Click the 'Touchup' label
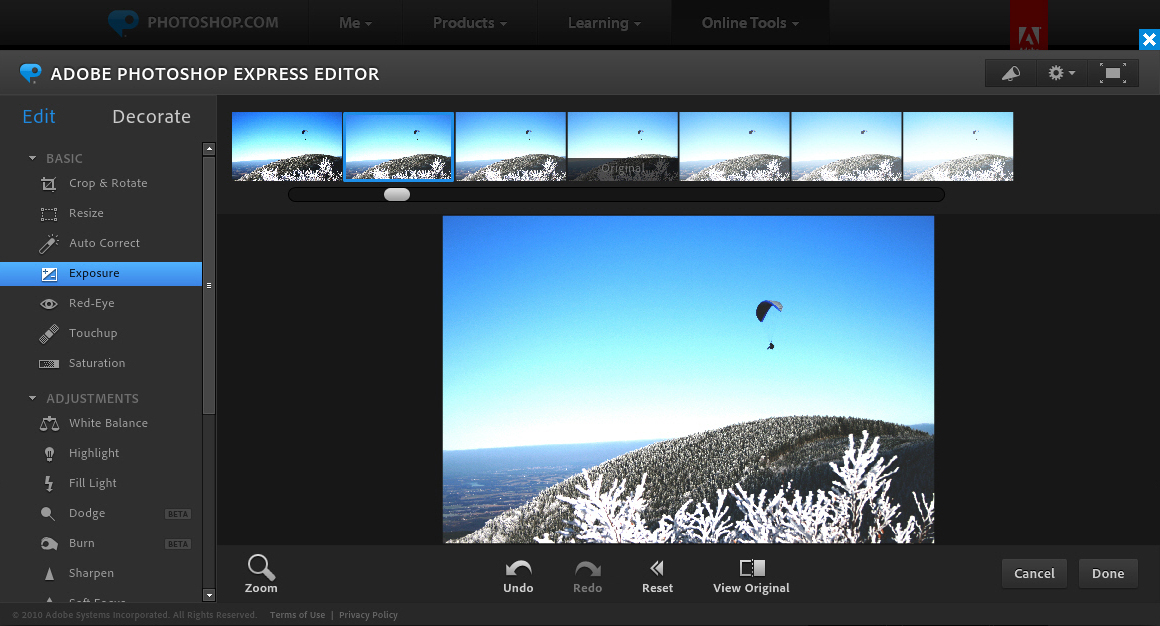This screenshot has width=1160, height=626. point(93,333)
